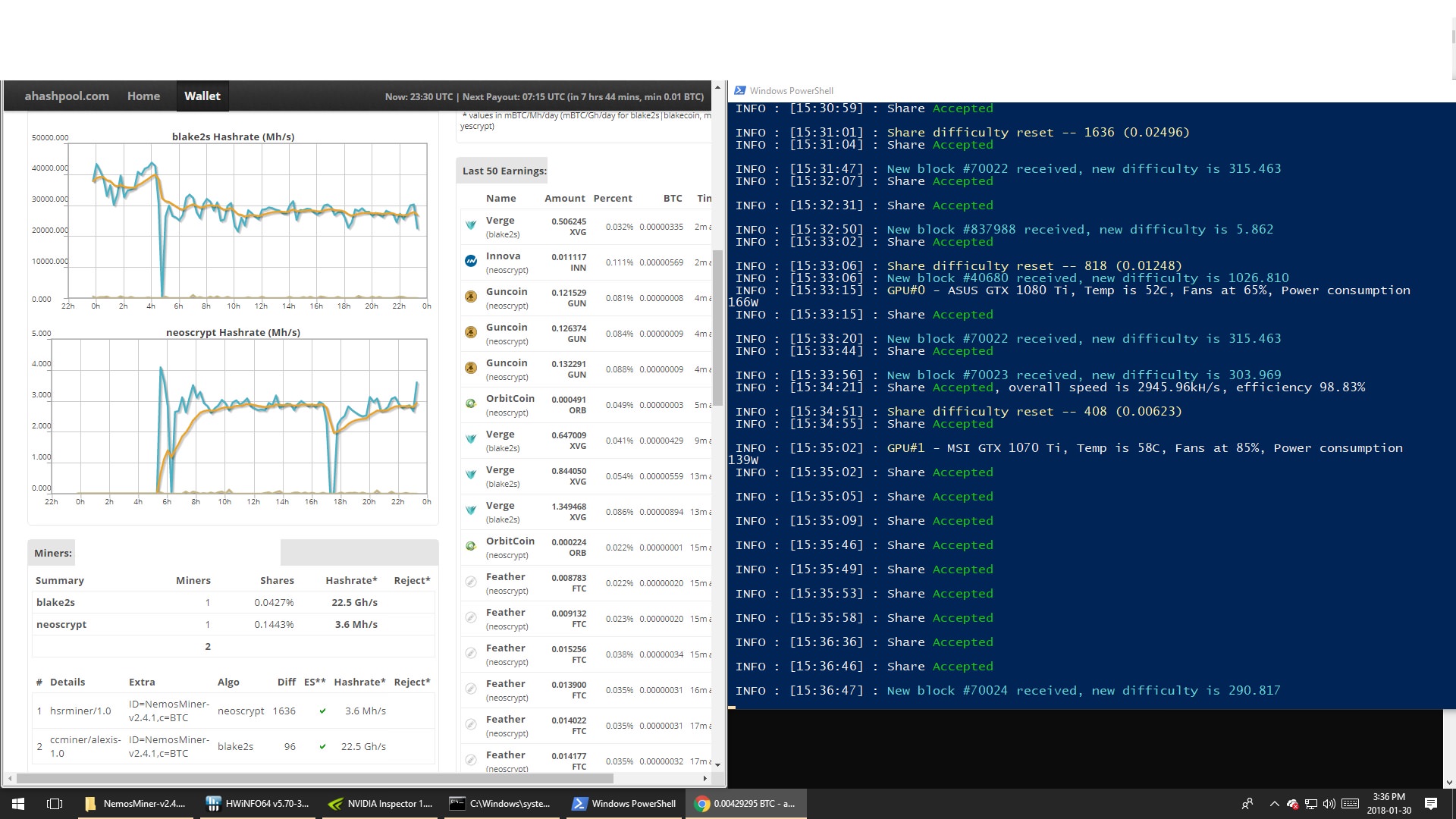Click the browser page vertical scrollbar thumb

click(717, 328)
